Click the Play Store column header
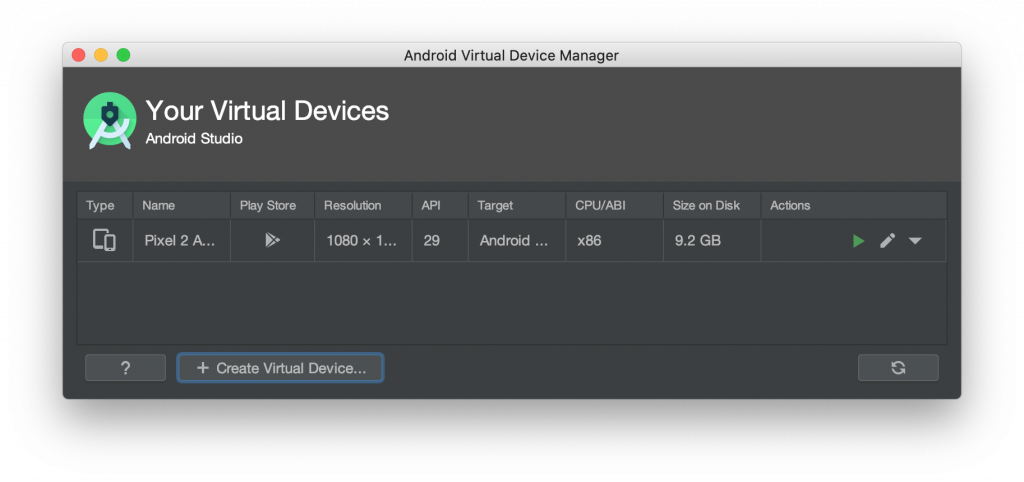The width and height of the screenshot is (1024, 482). point(268,206)
